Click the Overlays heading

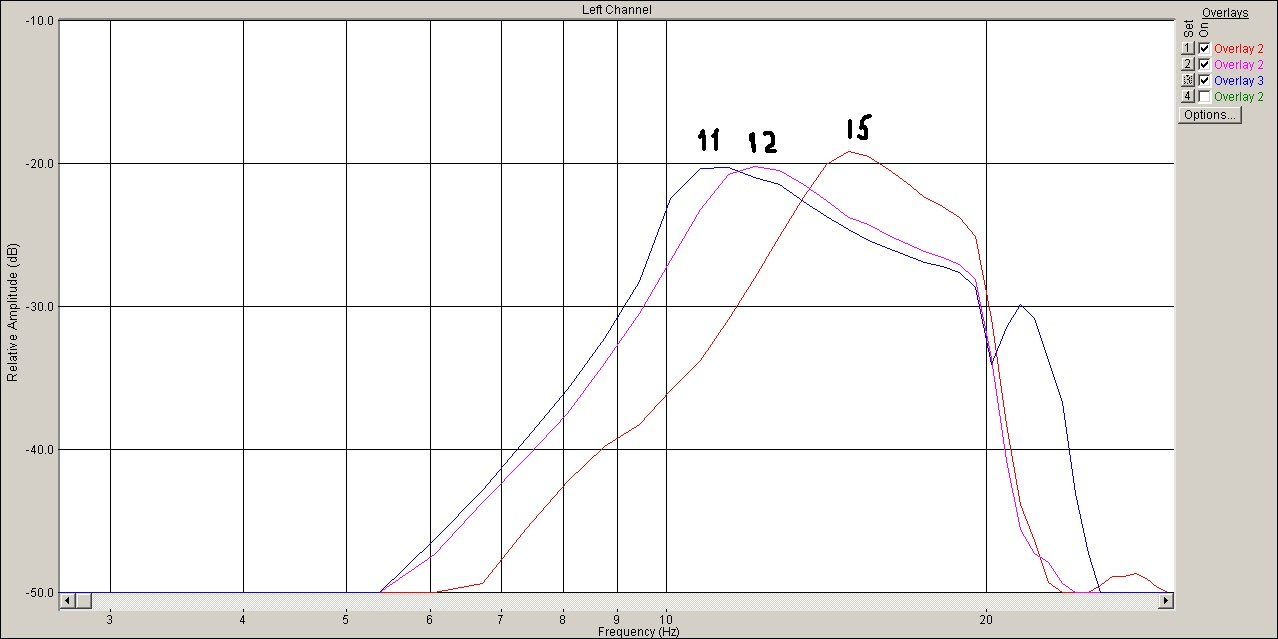pos(1225,13)
